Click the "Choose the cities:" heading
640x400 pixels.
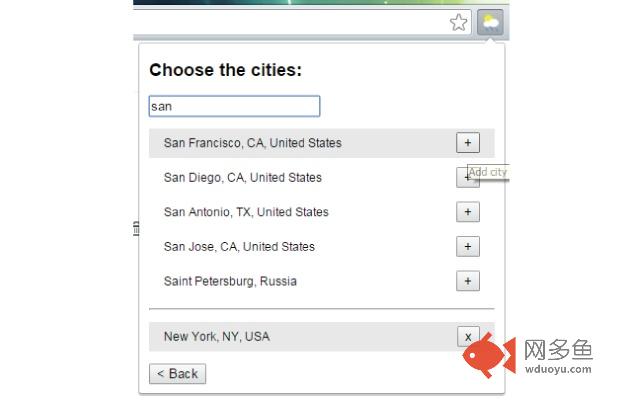tap(225, 70)
